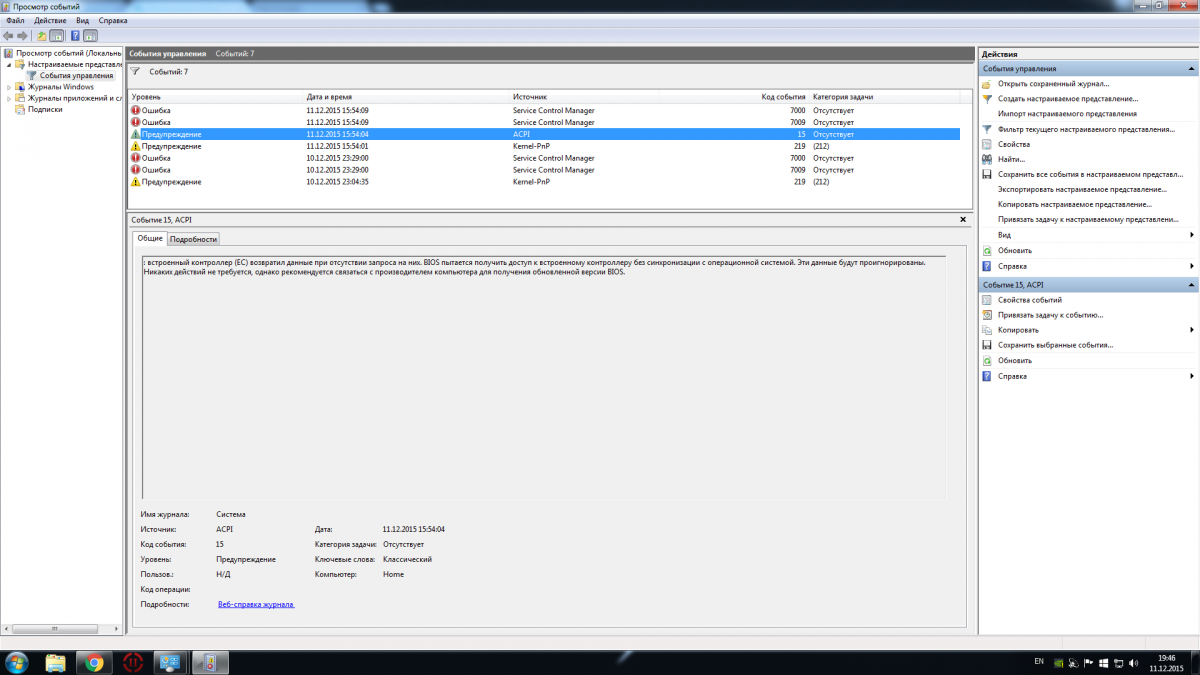This screenshot has width=1200, height=675.
Task: Open Windows Start button
Action: [x=17, y=662]
